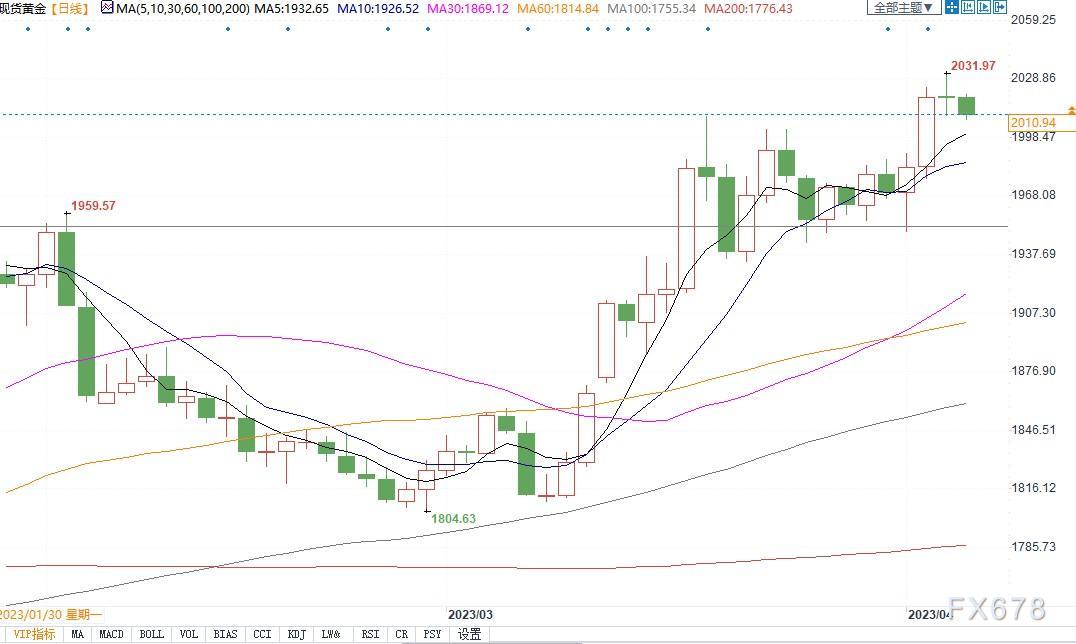1076x644 pixels.
Task: Click the MA5:1932.65 value
Action: (x=292, y=9)
